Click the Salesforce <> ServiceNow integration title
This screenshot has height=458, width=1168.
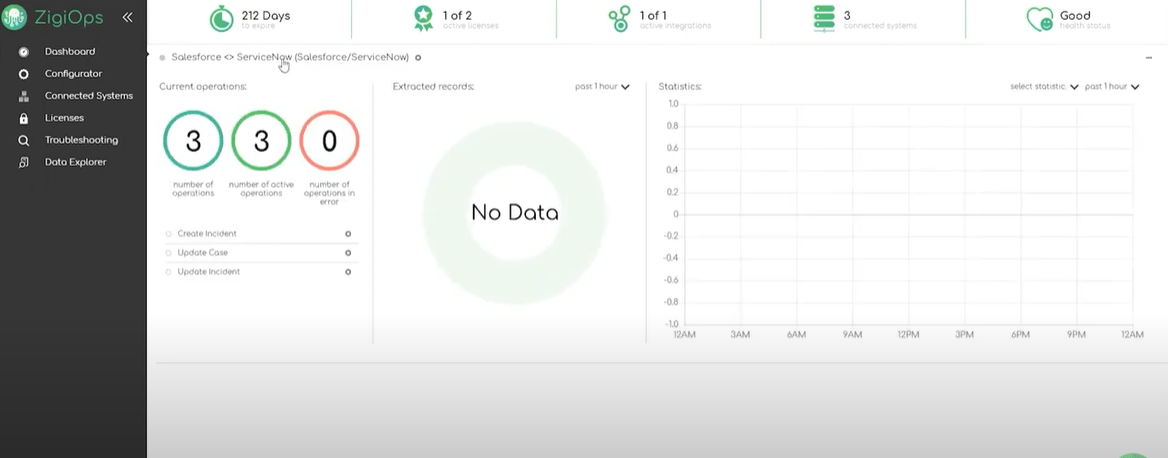click(290, 57)
